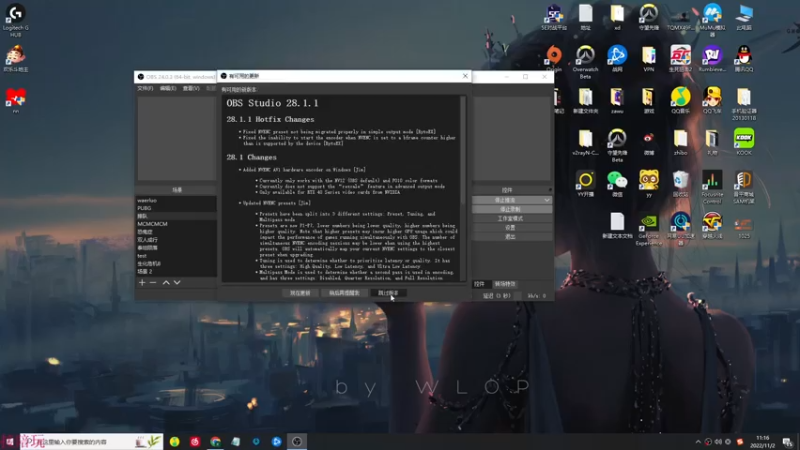Screen dimensions: 800x450
Task: Open the VPN folder on desktop
Action: point(648,58)
